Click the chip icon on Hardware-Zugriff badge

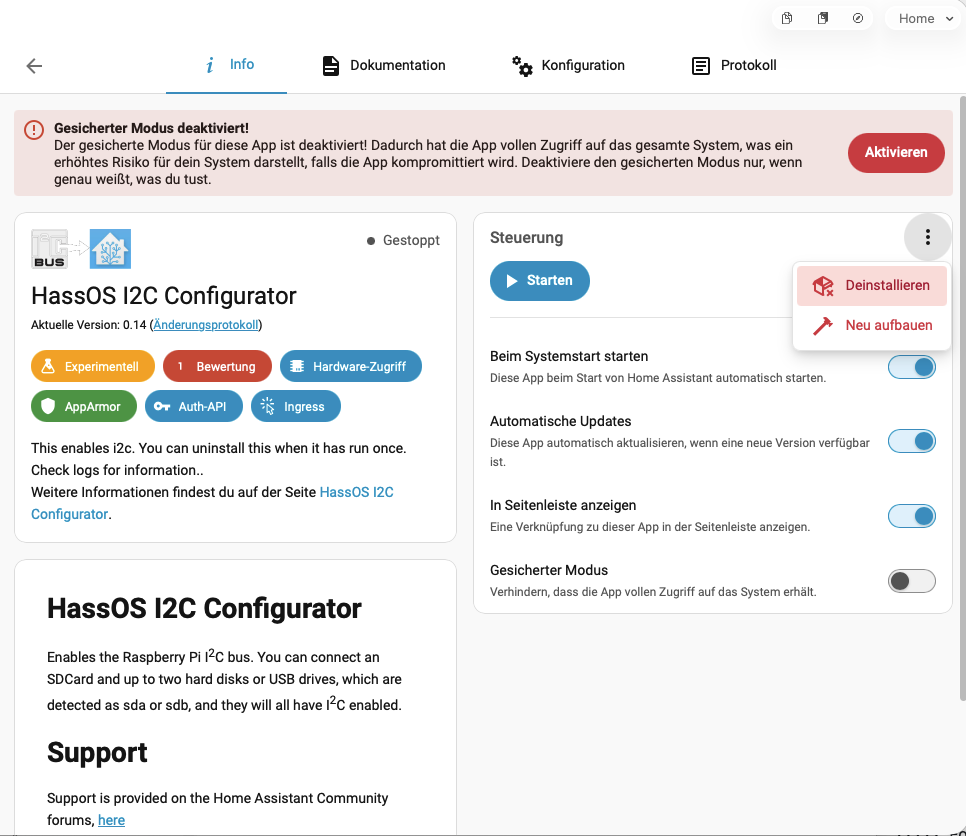[x=297, y=367]
